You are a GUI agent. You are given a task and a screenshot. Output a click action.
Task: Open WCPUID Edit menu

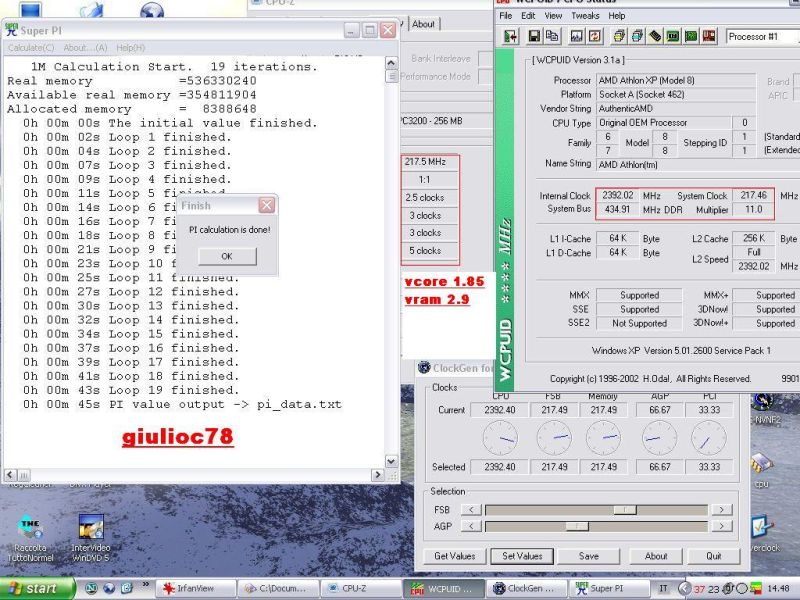(x=528, y=16)
